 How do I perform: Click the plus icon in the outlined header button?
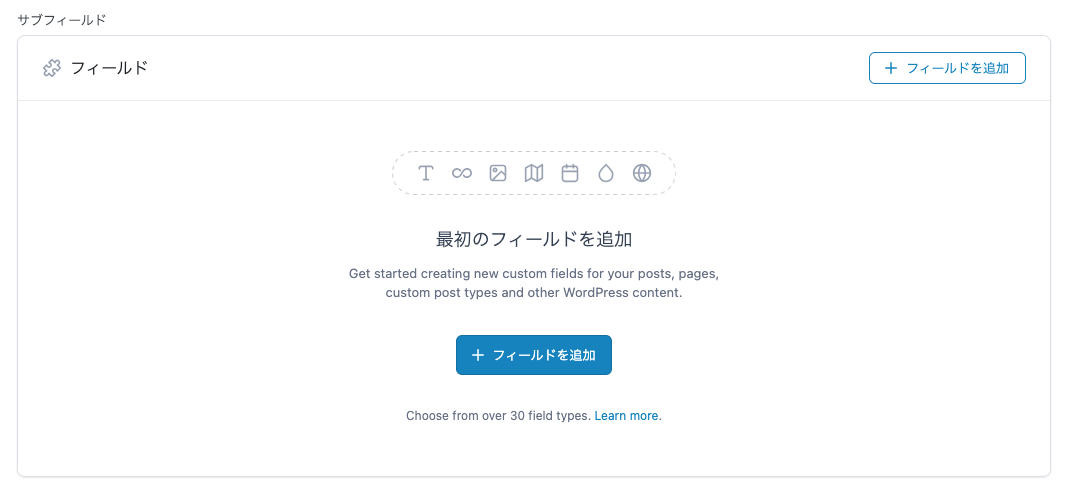890,68
